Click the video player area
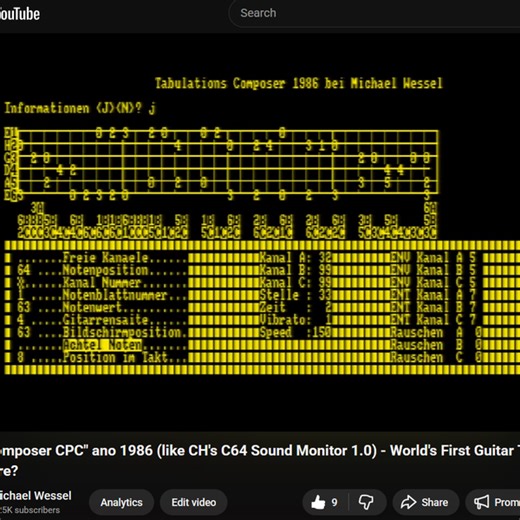This screenshot has height=520, width=520. 260,232
